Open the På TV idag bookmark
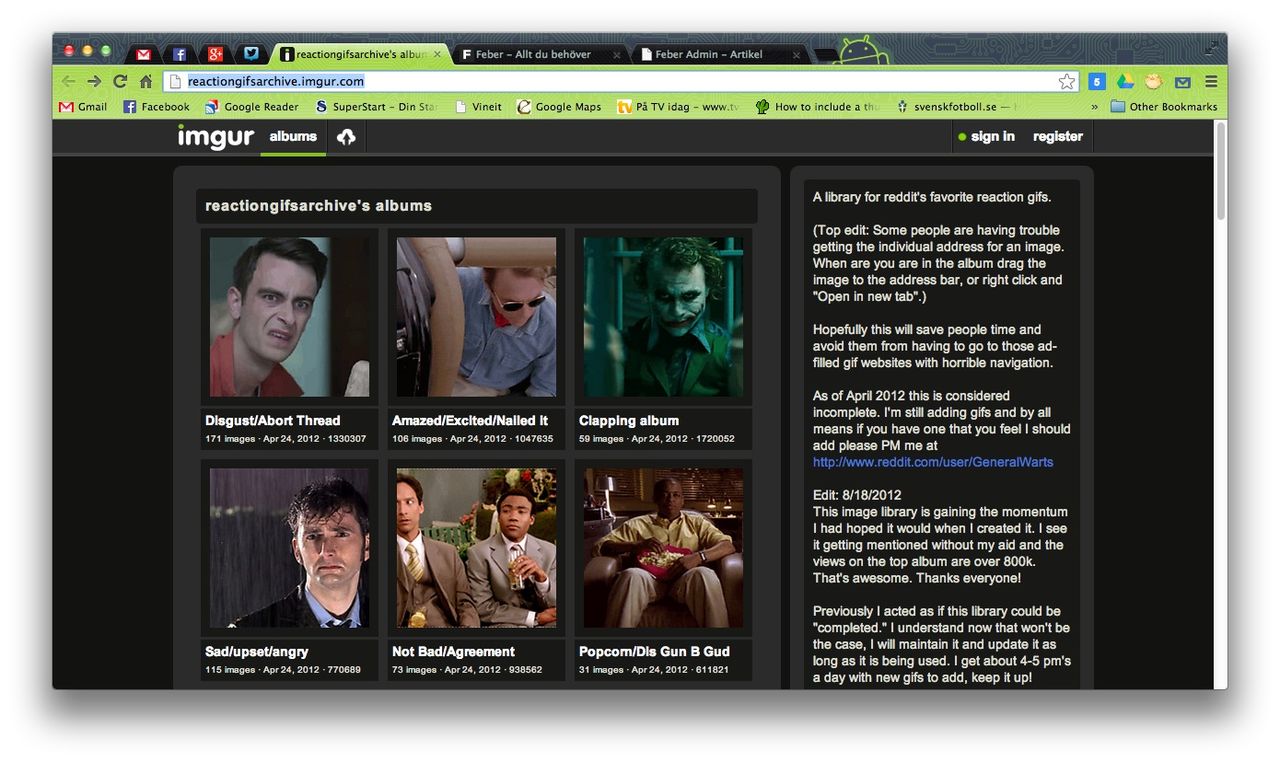 point(678,107)
